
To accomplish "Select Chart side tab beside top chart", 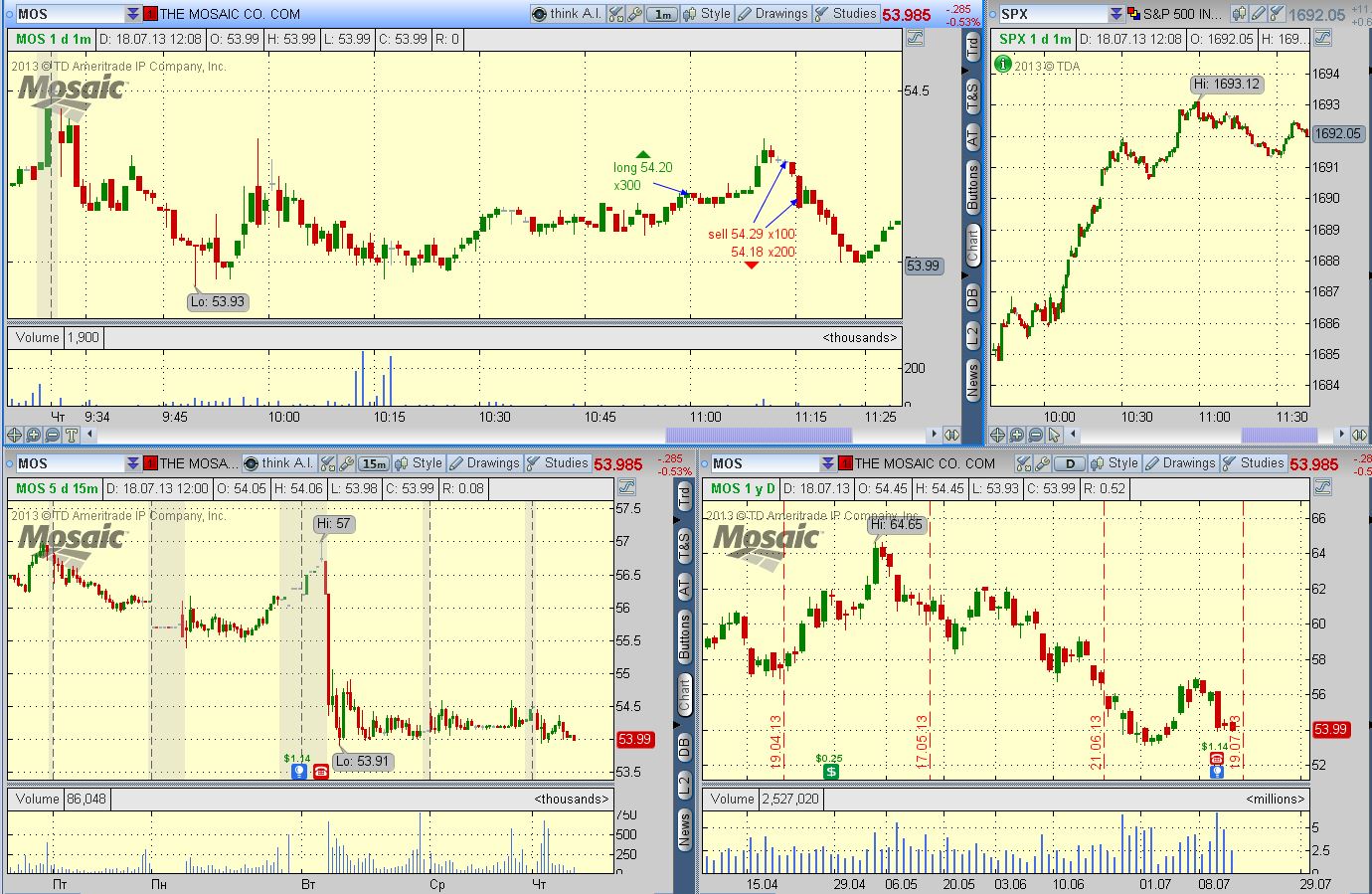I will click(x=972, y=244).
